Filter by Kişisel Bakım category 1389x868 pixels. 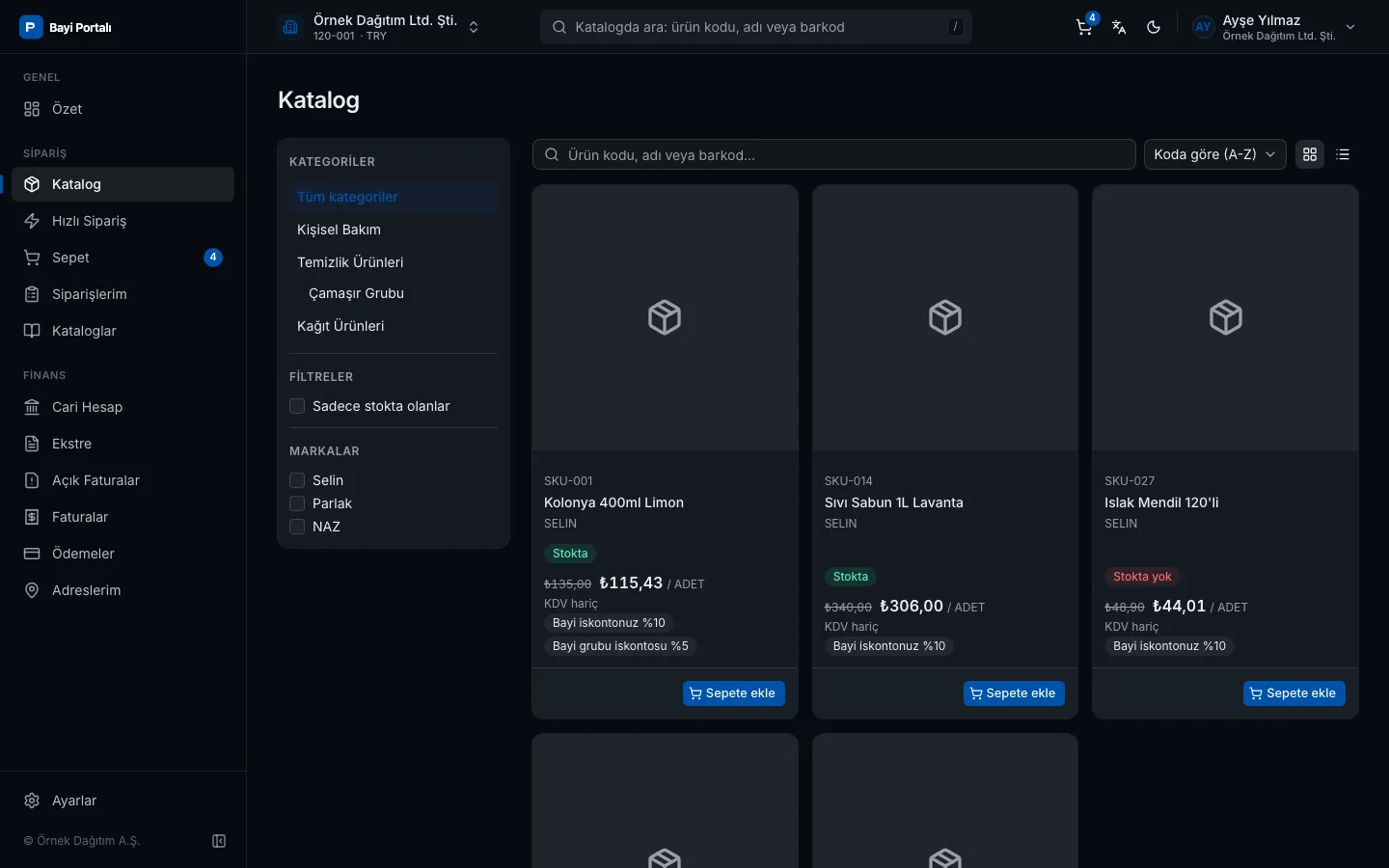pyautogui.click(x=394, y=230)
